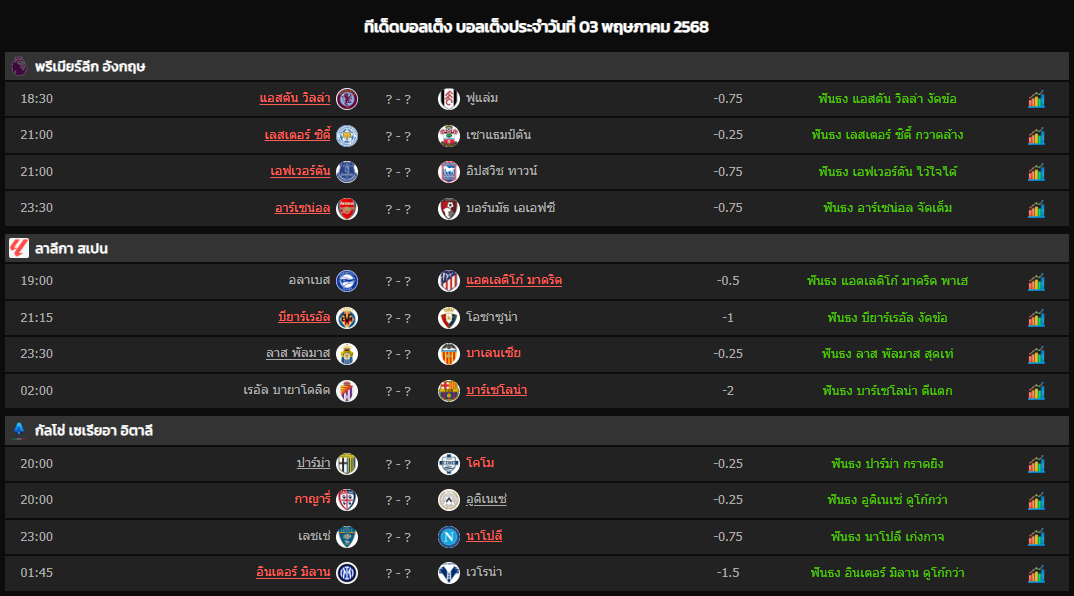Screen dimensions: 1074x596
Task: Click the Villarreal club crest
Action: tap(347, 318)
